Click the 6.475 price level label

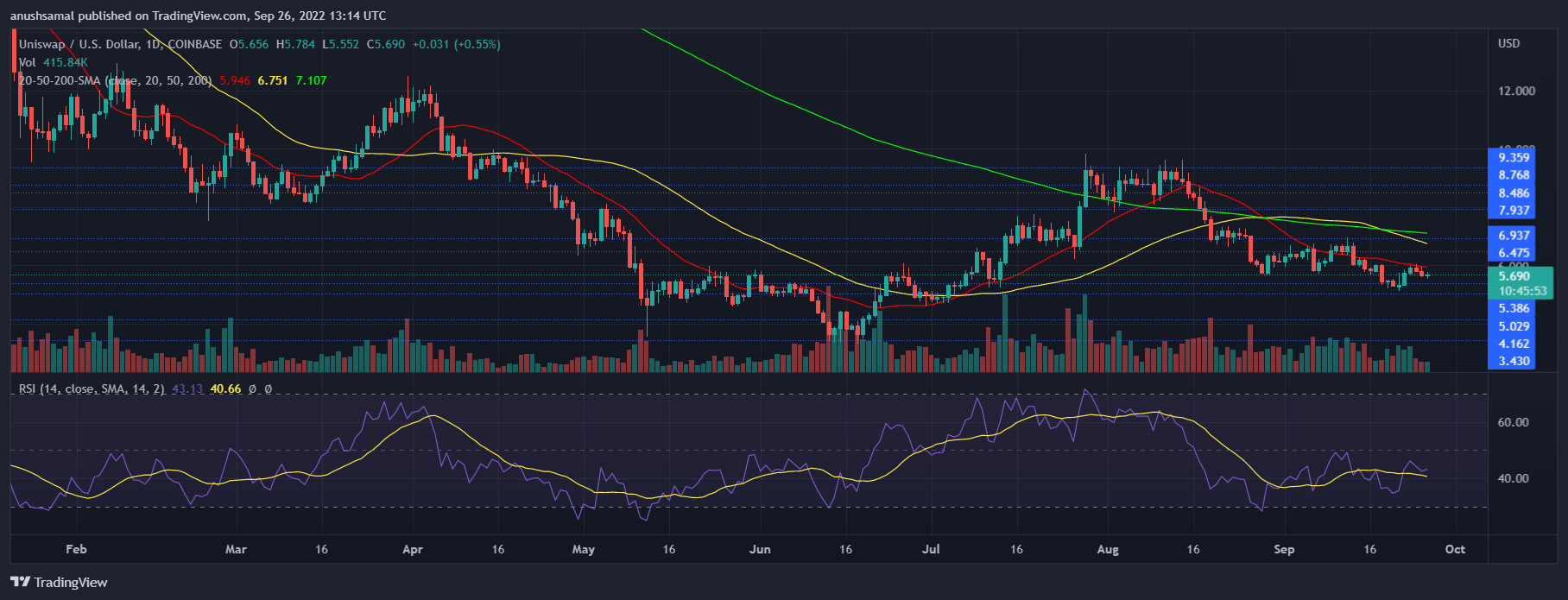[x=1514, y=254]
